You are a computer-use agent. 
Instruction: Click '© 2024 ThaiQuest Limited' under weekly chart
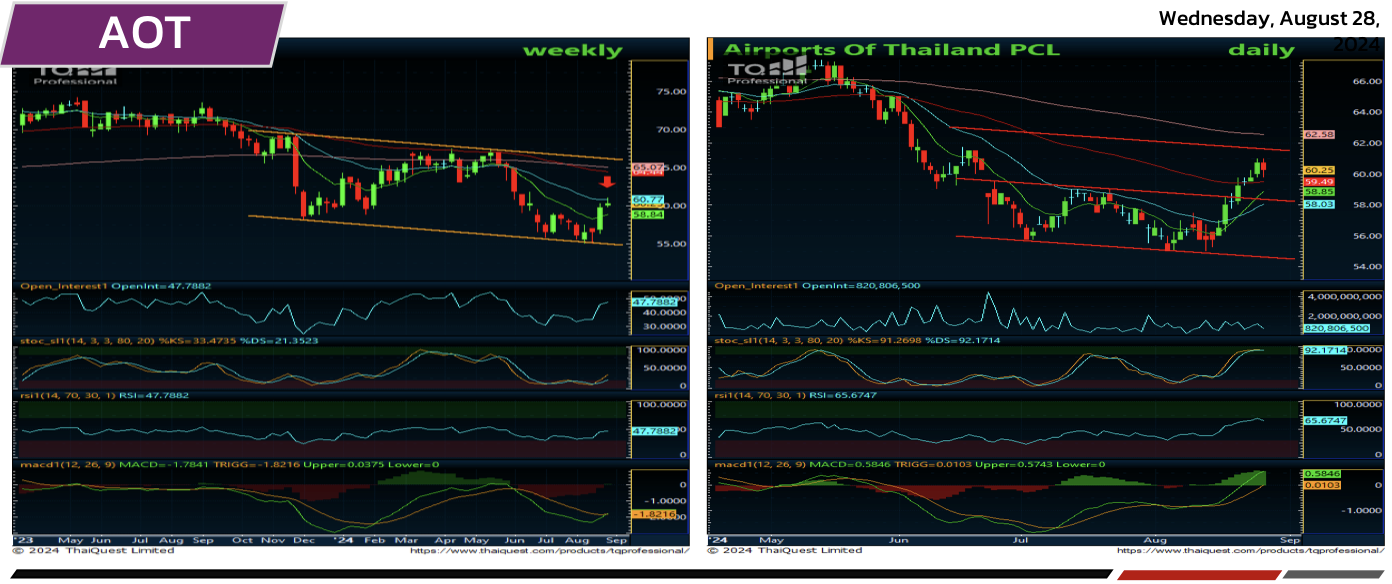coord(93,551)
